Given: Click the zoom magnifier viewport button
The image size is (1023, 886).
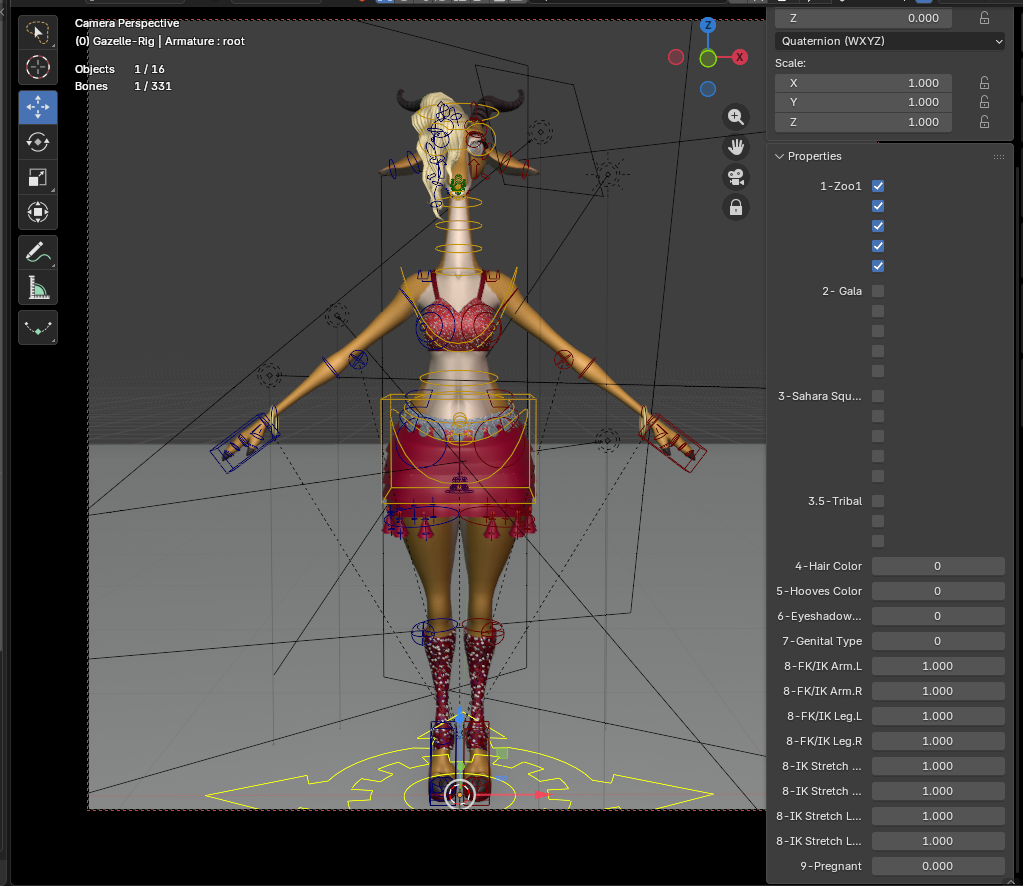Looking at the screenshot, I should coord(736,117).
